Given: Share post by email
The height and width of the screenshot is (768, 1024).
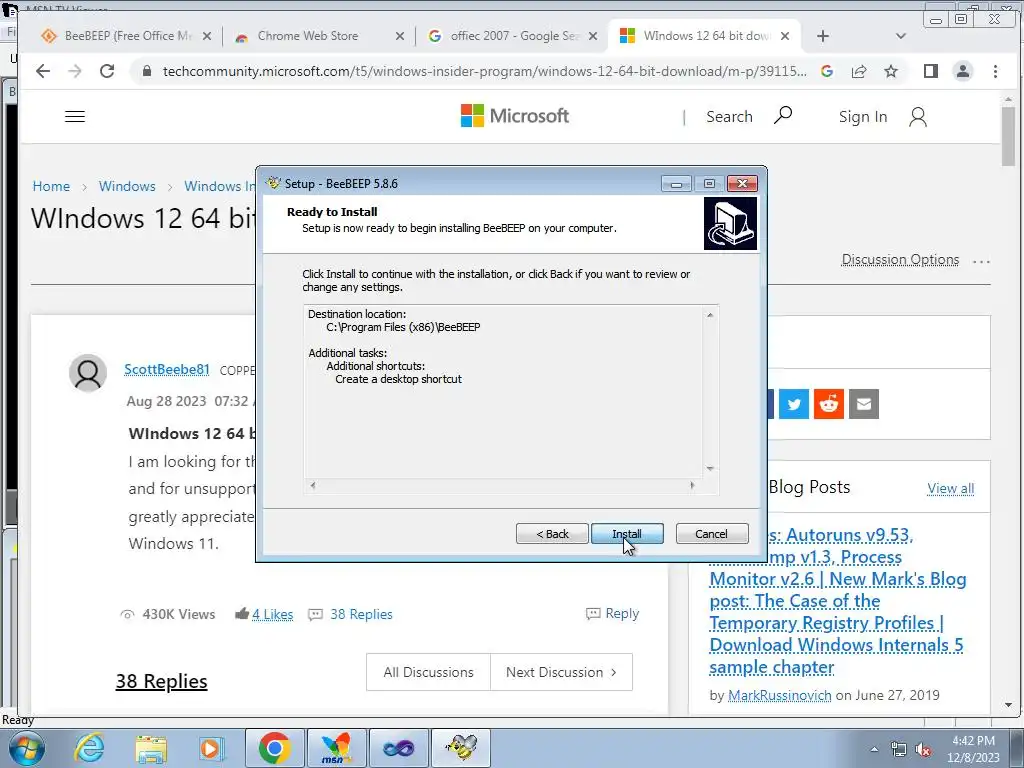Looking at the screenshot, I should pos(864,404).
